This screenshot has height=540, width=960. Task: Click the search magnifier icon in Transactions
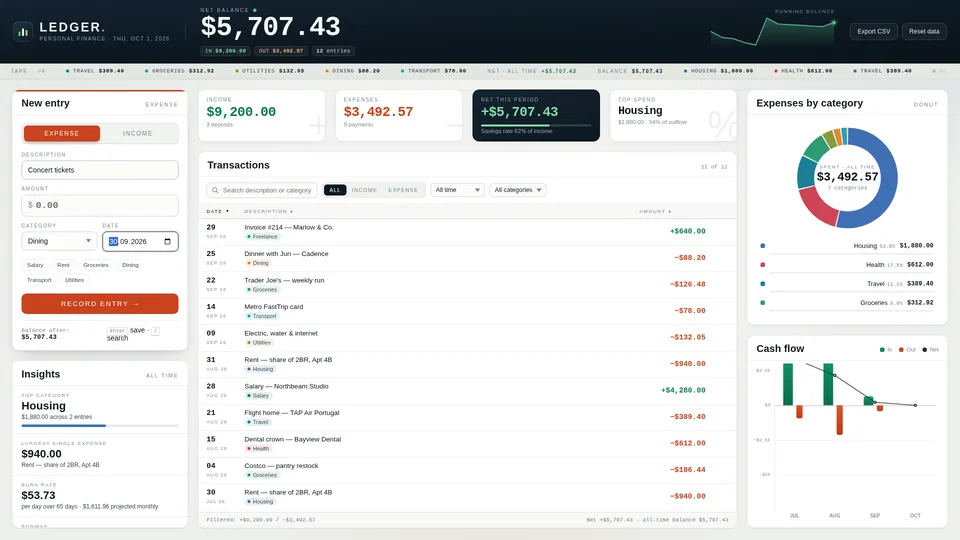pyautogui.click(x=215, y=190)
